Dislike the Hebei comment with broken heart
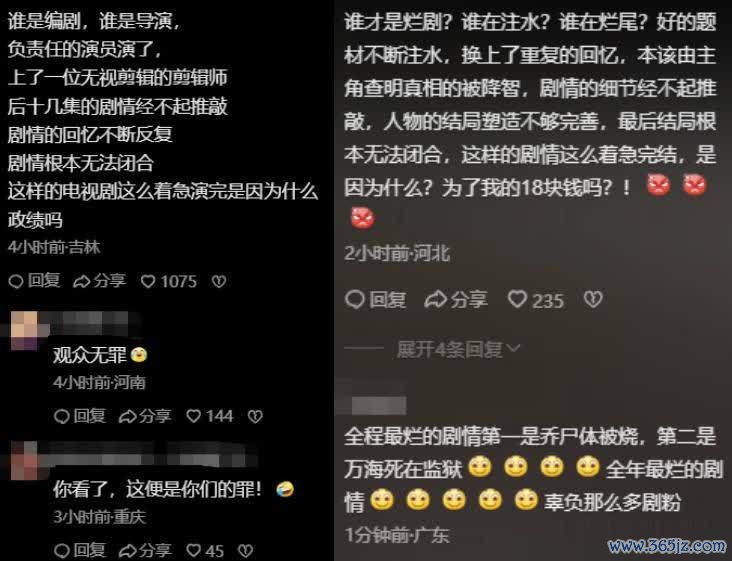Screen dimensions: 732x561 coord(593,299)
